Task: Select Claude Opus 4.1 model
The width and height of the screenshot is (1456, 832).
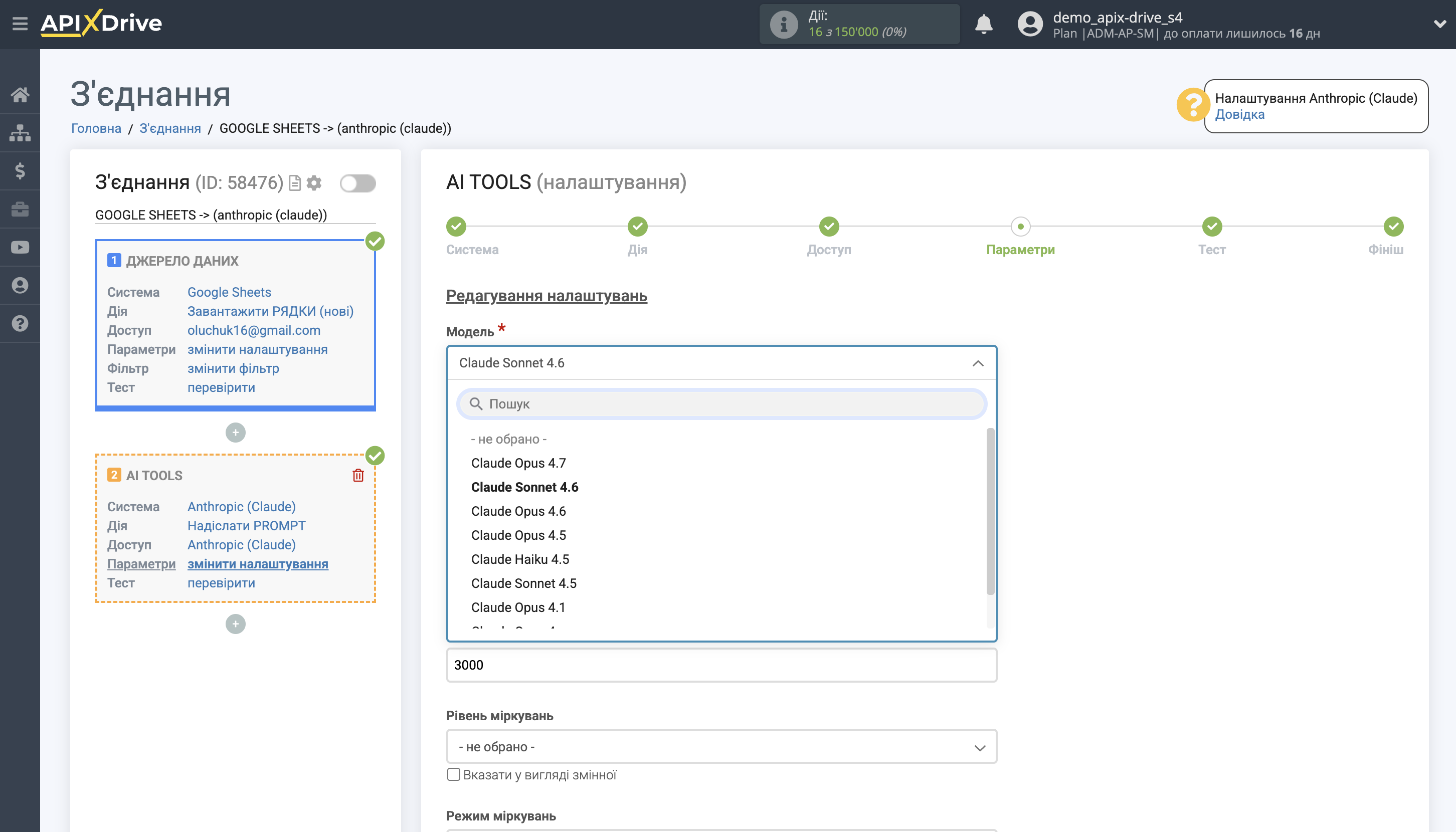Action: click(x=518, y=607)
